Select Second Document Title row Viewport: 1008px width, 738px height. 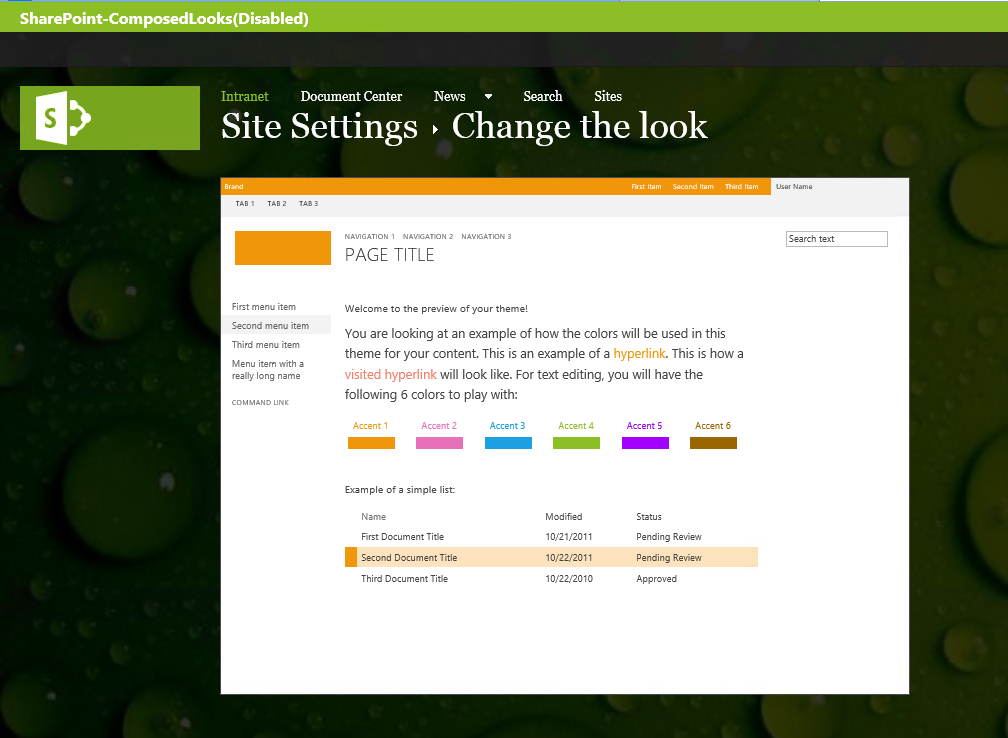coord(552,557)
